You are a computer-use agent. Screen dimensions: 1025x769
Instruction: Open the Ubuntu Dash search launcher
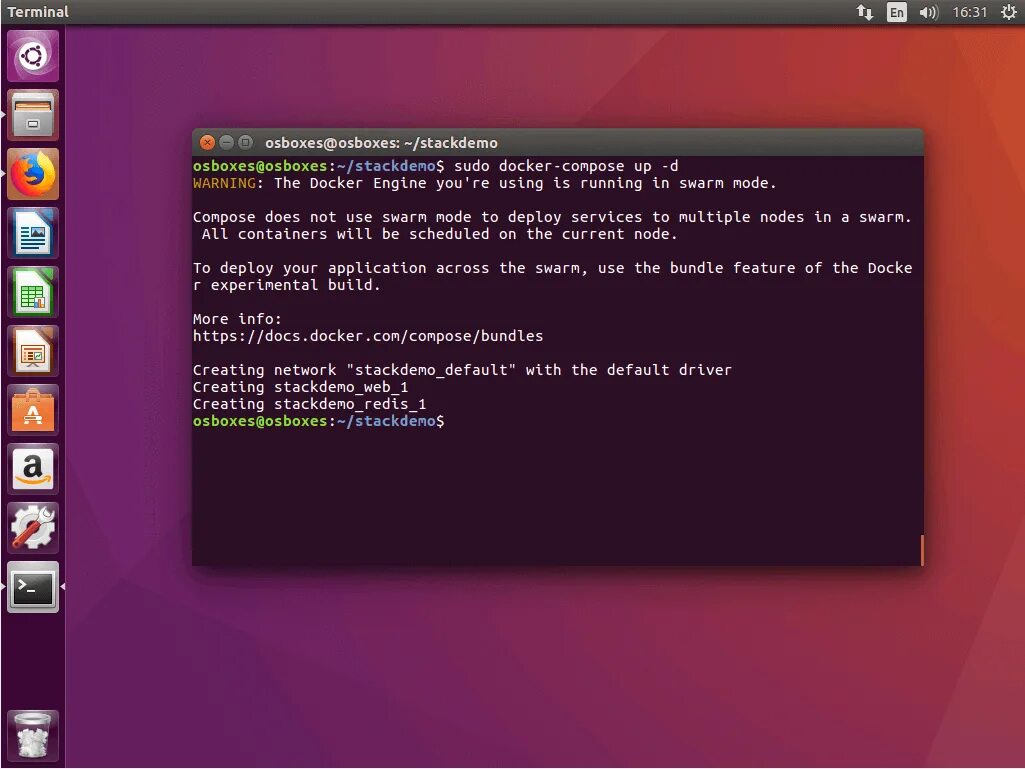click(x=33, y=56)
